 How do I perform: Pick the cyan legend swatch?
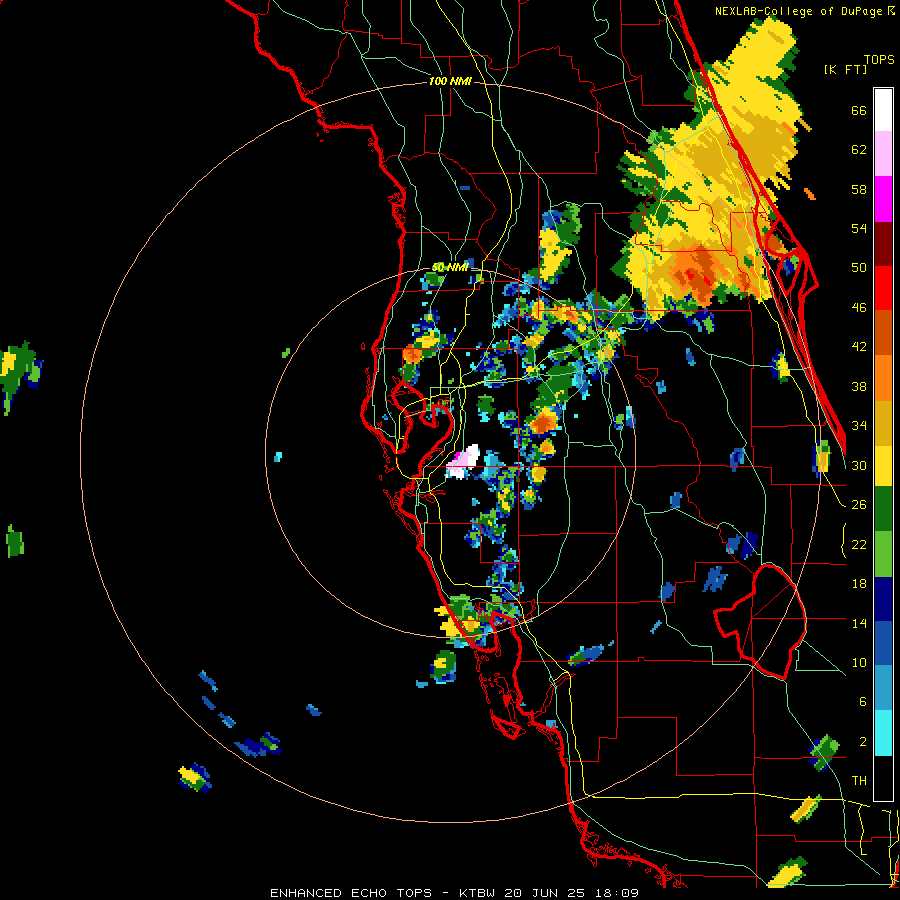point(883,733)
